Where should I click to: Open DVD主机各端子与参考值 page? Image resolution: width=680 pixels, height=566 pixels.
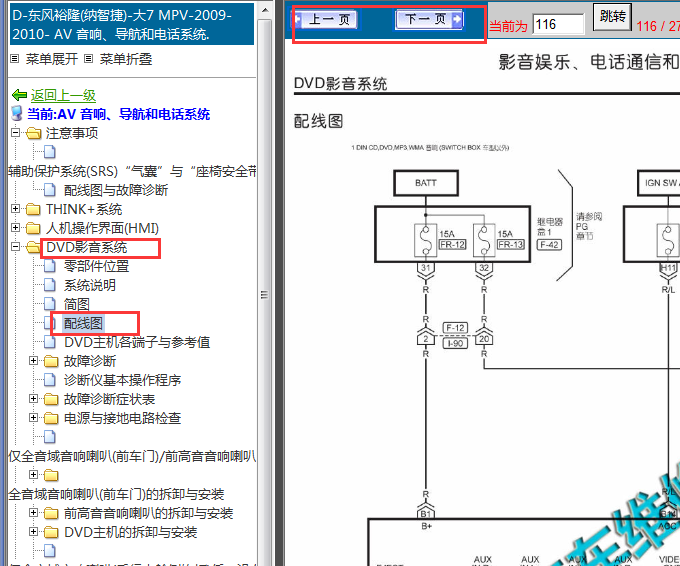tap(137, 342)
